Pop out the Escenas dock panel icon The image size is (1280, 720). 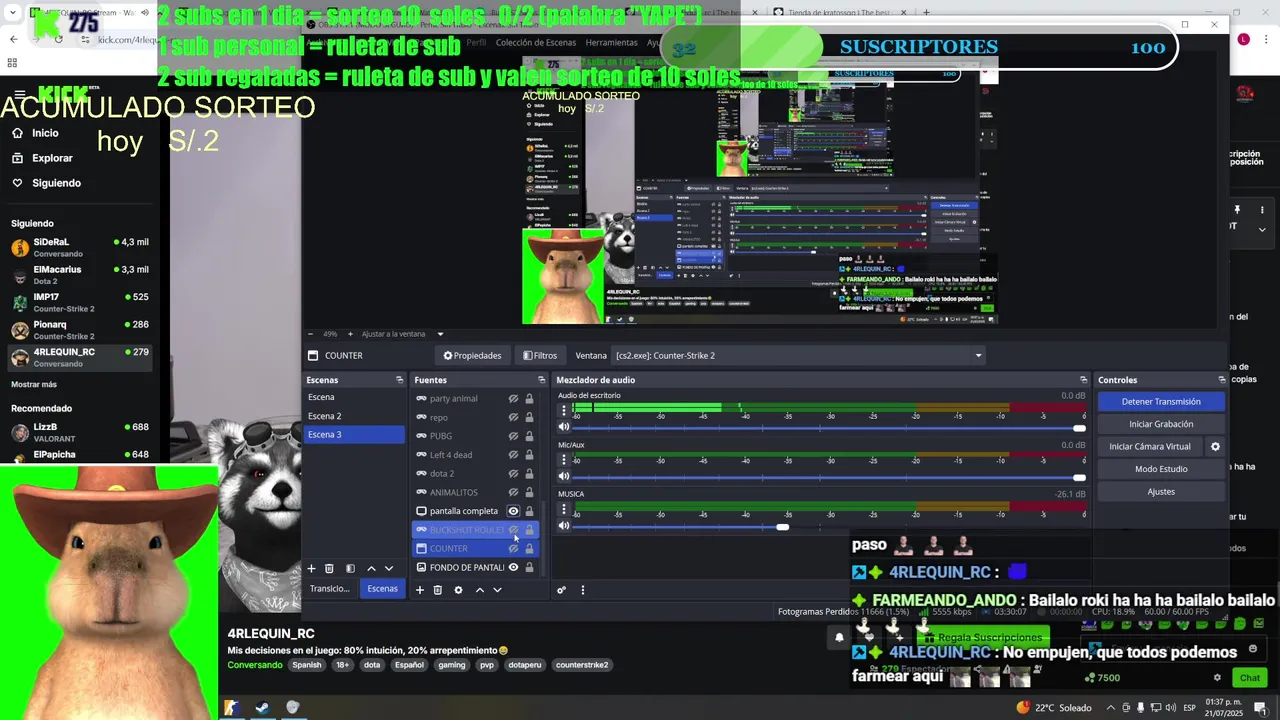[399, 380]
